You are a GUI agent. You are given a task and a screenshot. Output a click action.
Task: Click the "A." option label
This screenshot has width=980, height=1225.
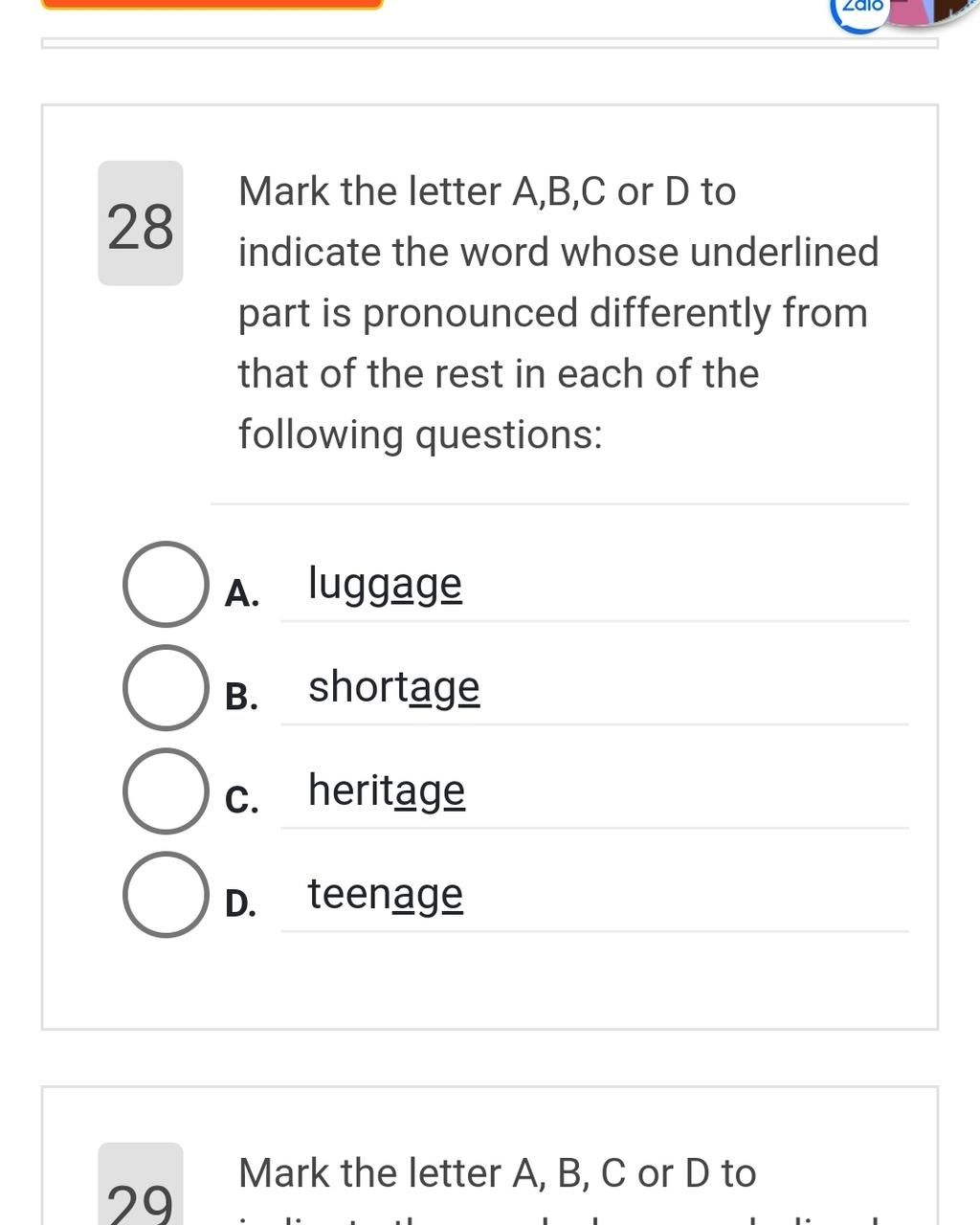(242, 593)
